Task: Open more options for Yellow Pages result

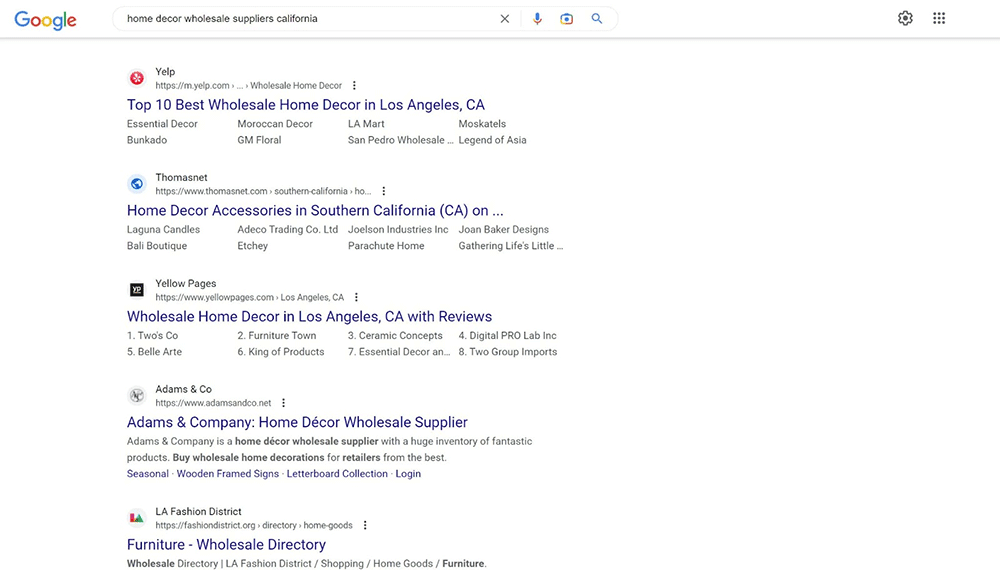Action: tap(356, 298)
